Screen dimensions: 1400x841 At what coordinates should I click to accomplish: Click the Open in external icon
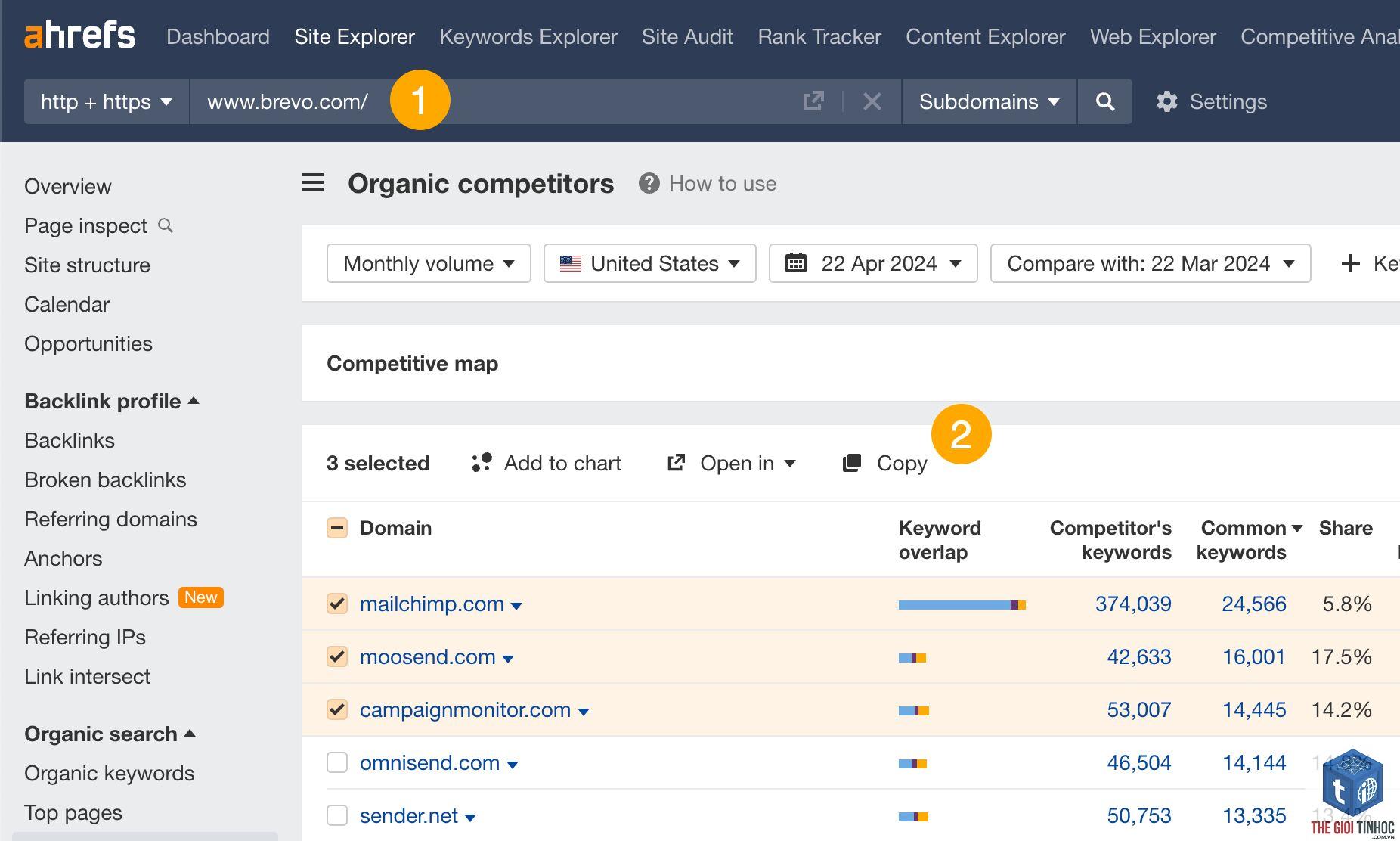tap(676, 463)
